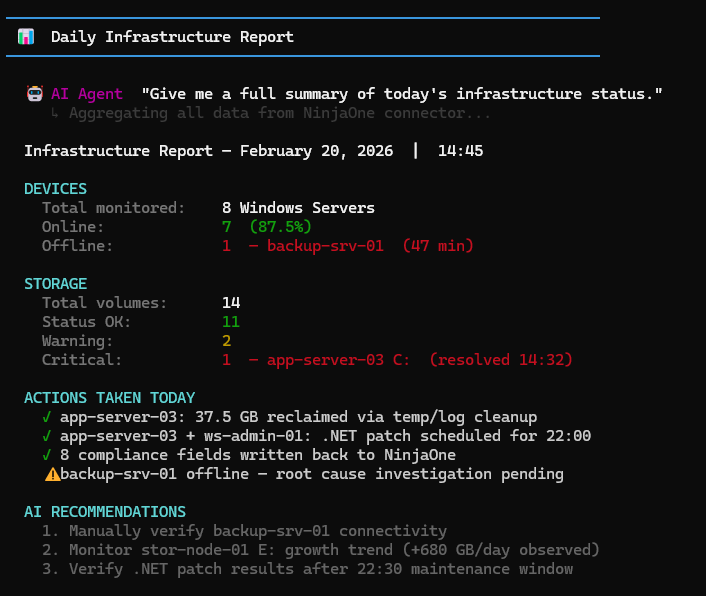Click 'Infrastructure Report – February 20, 2026'

pos(208,151)
